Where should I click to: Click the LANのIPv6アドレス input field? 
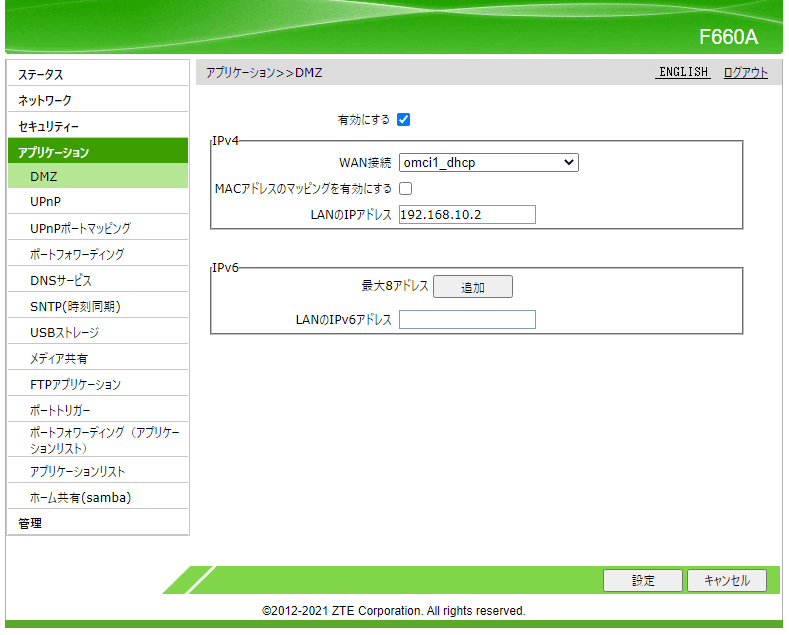pyautogui.click(x=467, y=320)
